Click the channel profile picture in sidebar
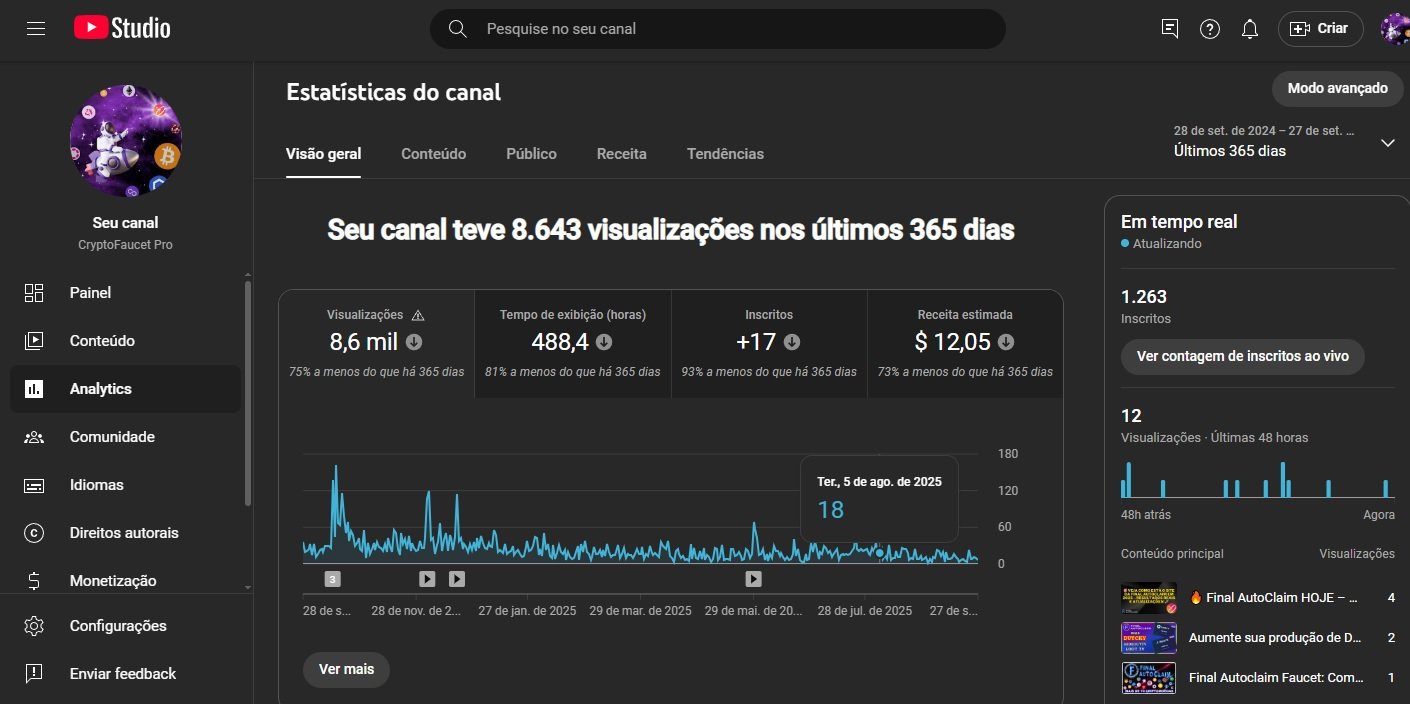 tap(126, 140)
